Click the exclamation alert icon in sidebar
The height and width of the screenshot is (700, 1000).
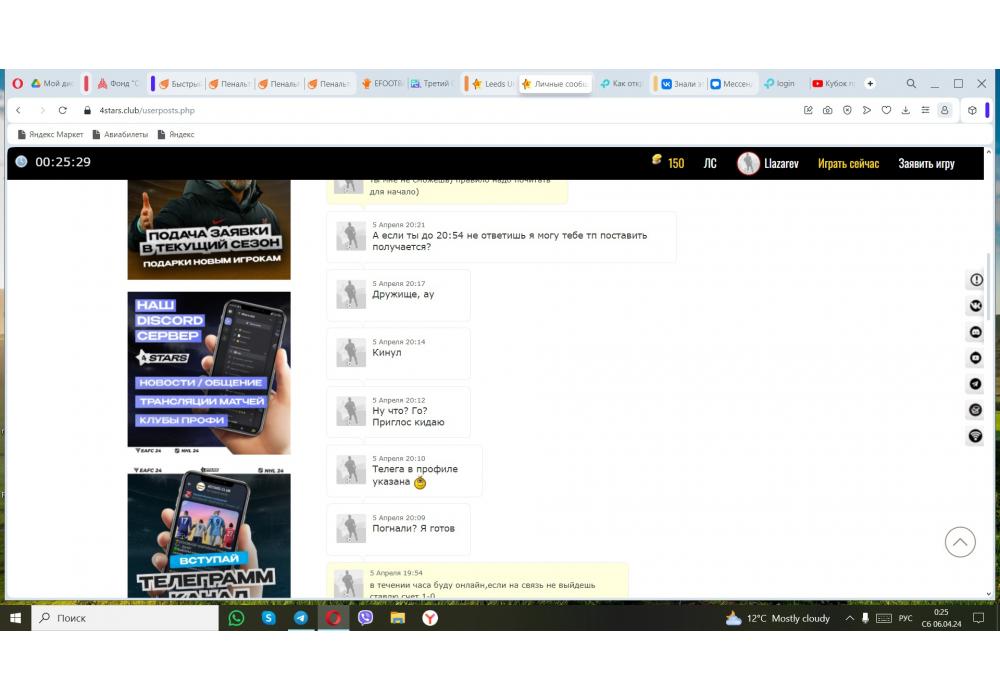[975, 280]
